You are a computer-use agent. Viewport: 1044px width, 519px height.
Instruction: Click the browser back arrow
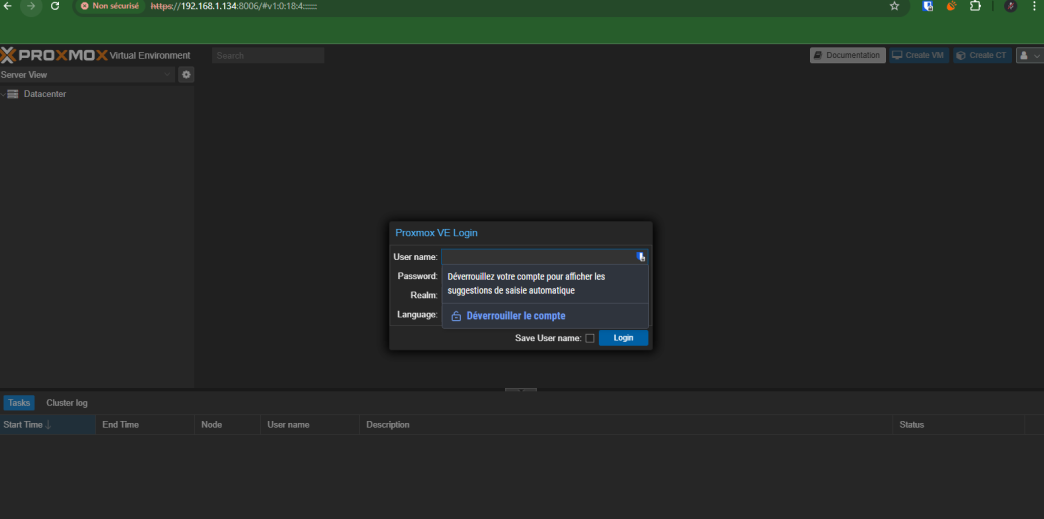pyautogui.click(x=9, y=6)
